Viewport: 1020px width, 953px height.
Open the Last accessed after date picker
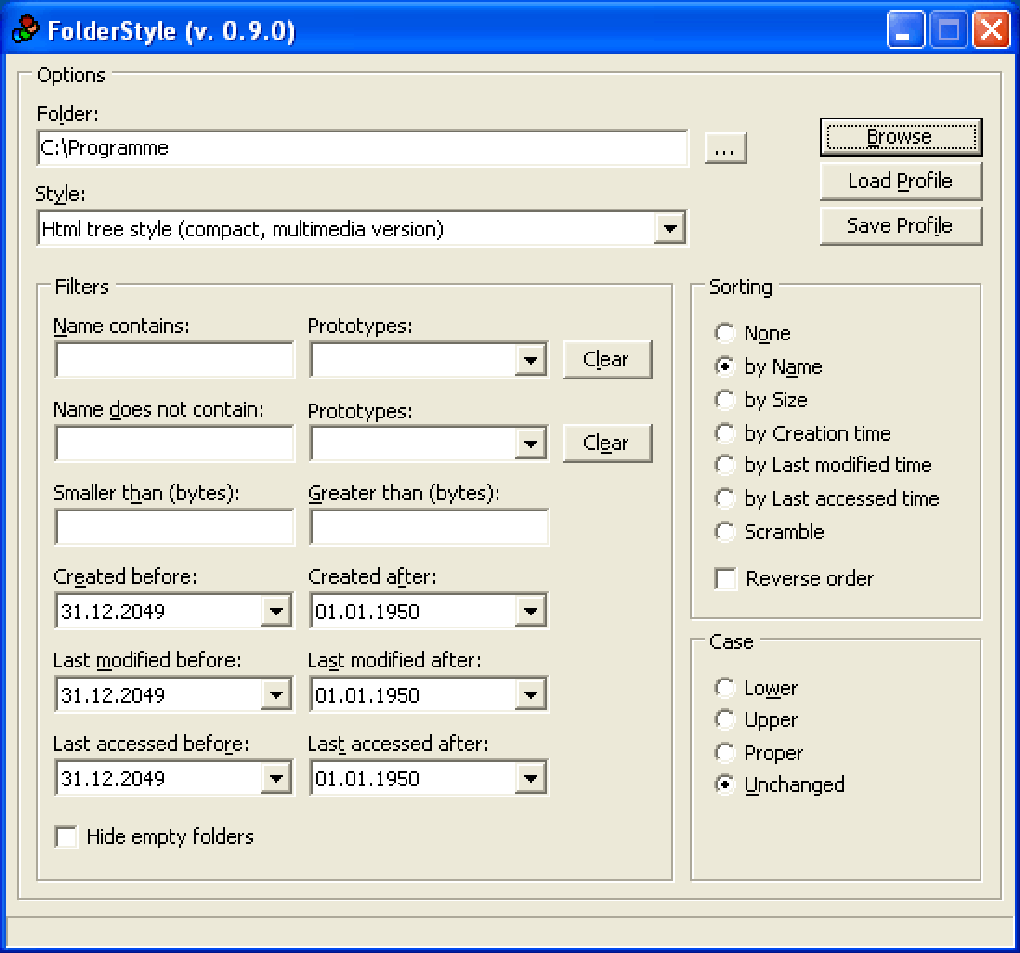tap(531, 778)
